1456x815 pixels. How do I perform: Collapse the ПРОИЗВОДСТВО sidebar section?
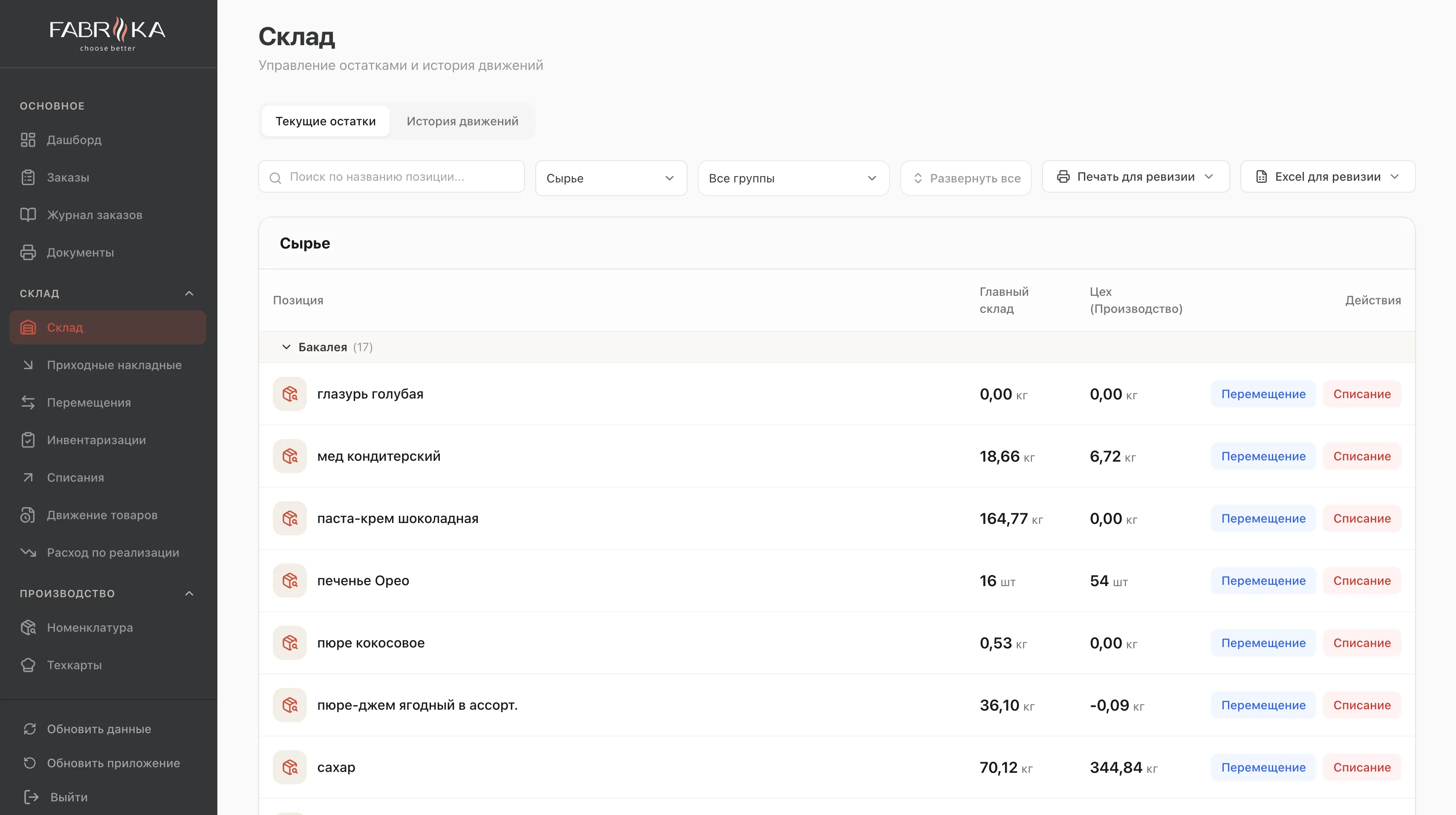(x=189, y=593)
